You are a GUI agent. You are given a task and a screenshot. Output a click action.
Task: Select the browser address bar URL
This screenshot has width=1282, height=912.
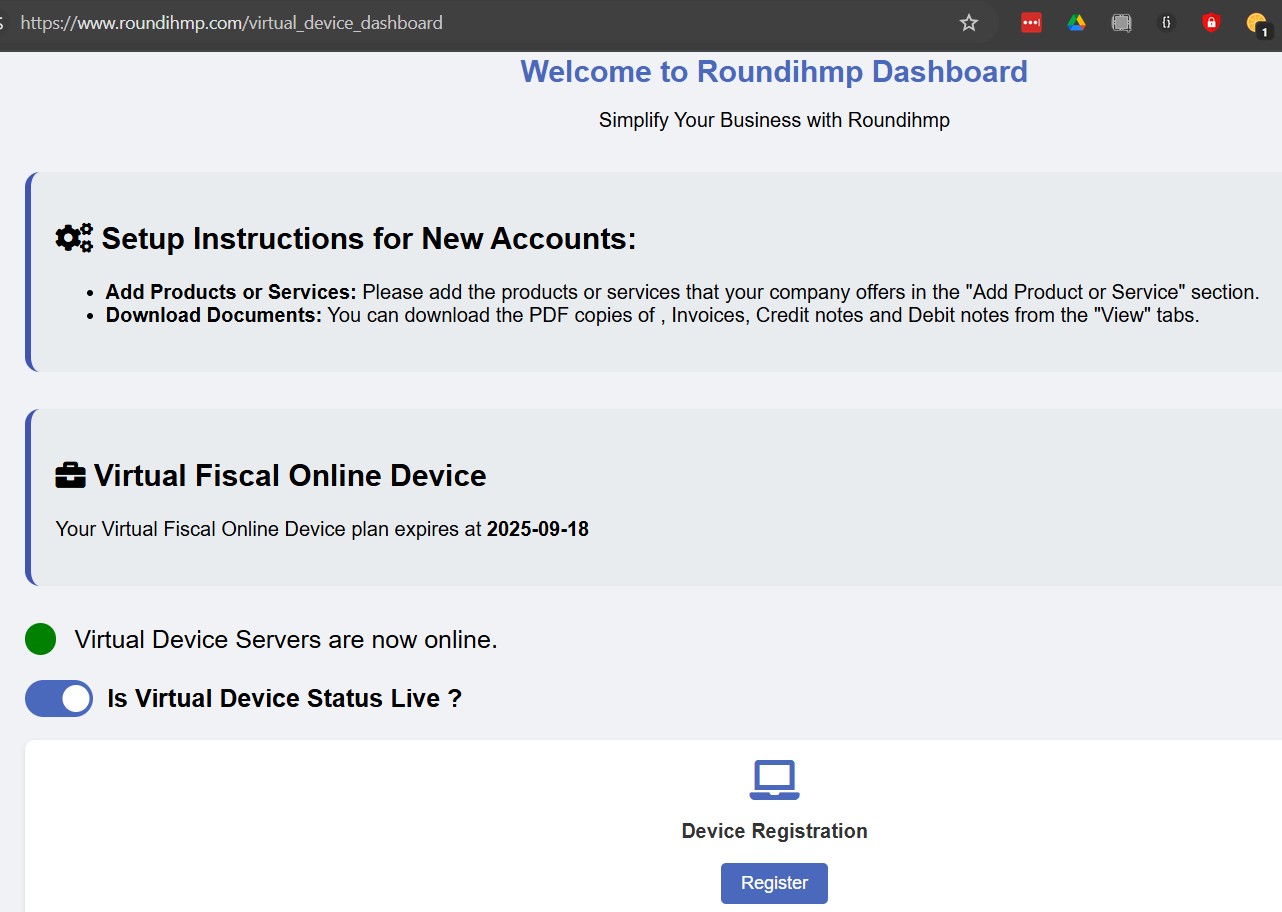pos(231,22)
